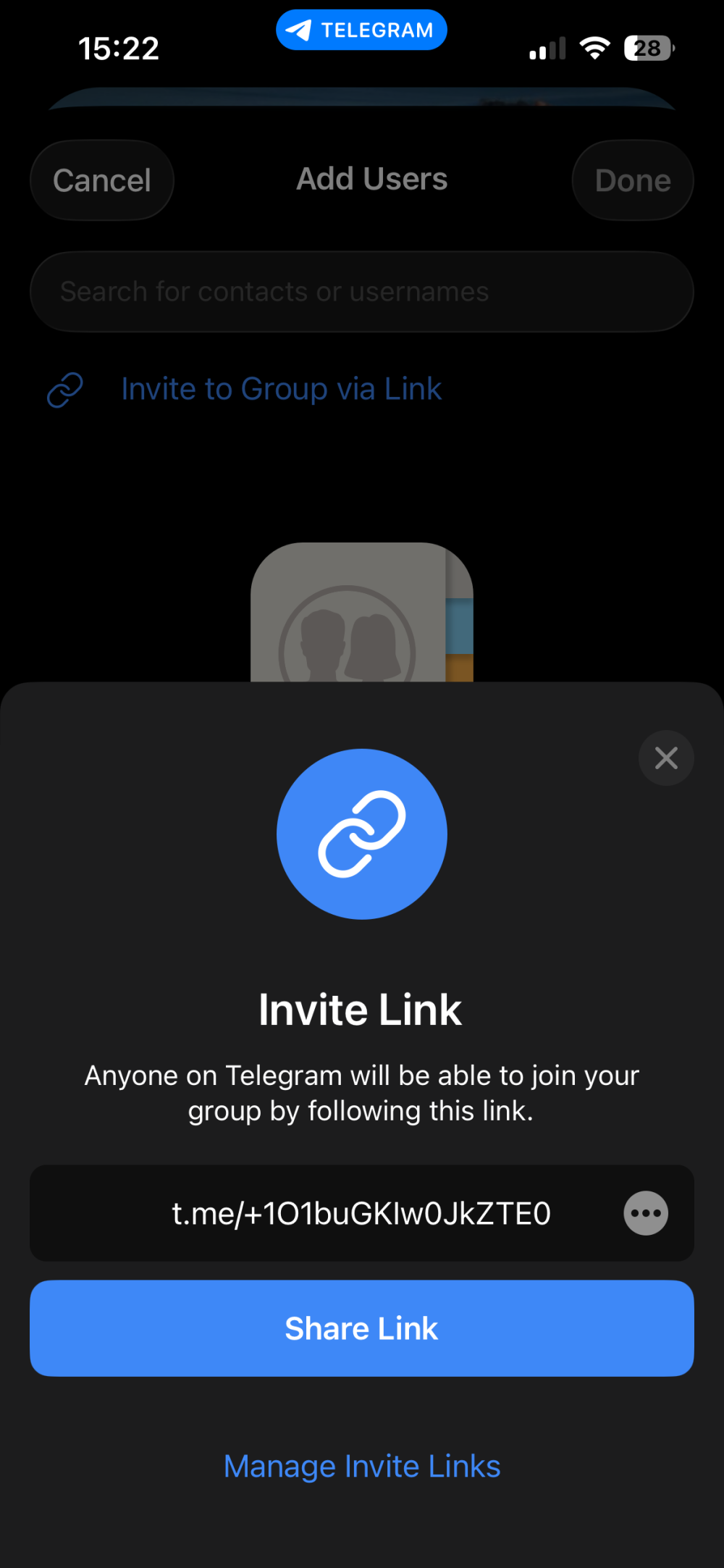This screenshot has height=1568, width=724.
Task: Tap the clock showing 15:22
Action: [119, 49]
